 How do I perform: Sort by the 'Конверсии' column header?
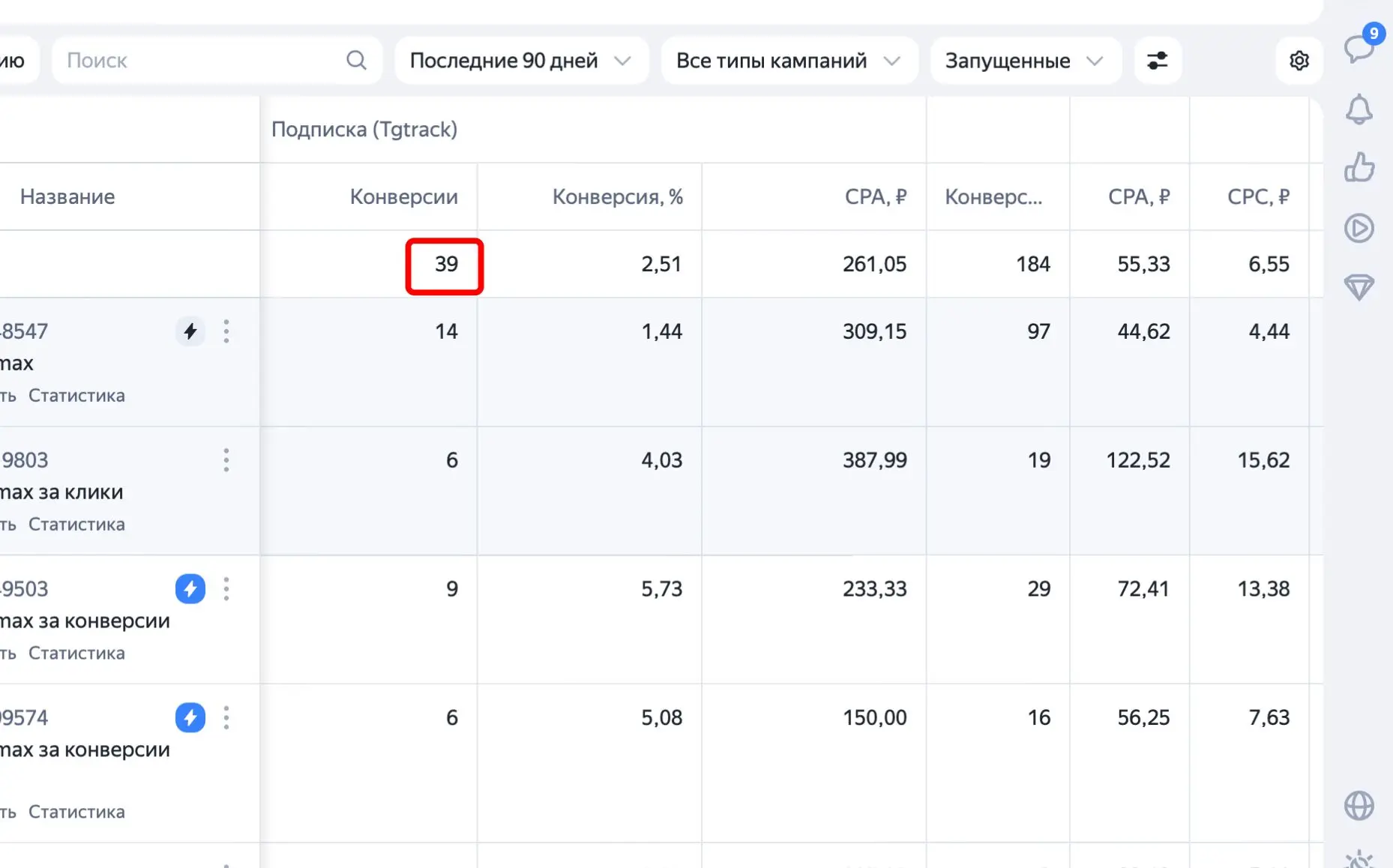[x=403, y=196]
